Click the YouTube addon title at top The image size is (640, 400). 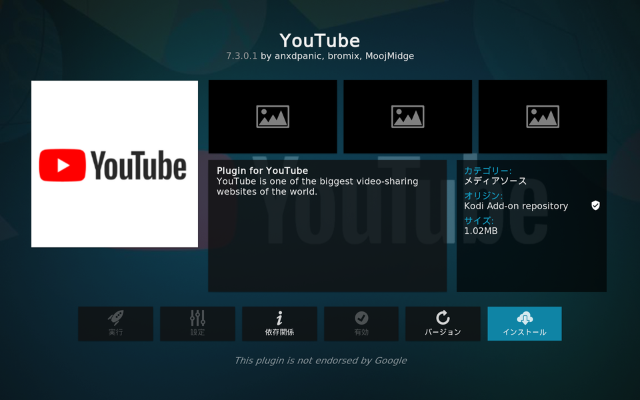[319, 40]
